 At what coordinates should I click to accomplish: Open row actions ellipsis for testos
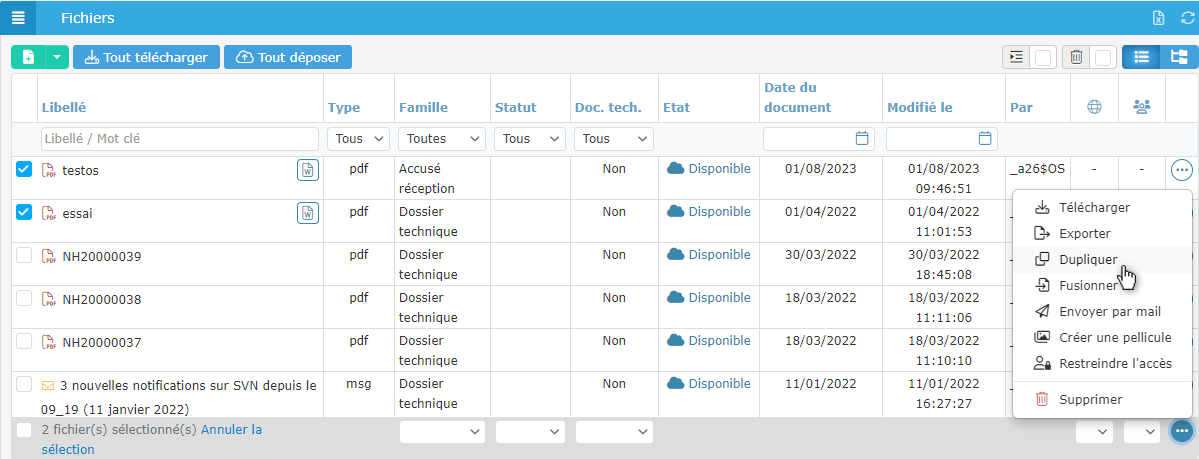coord(1181,170)
